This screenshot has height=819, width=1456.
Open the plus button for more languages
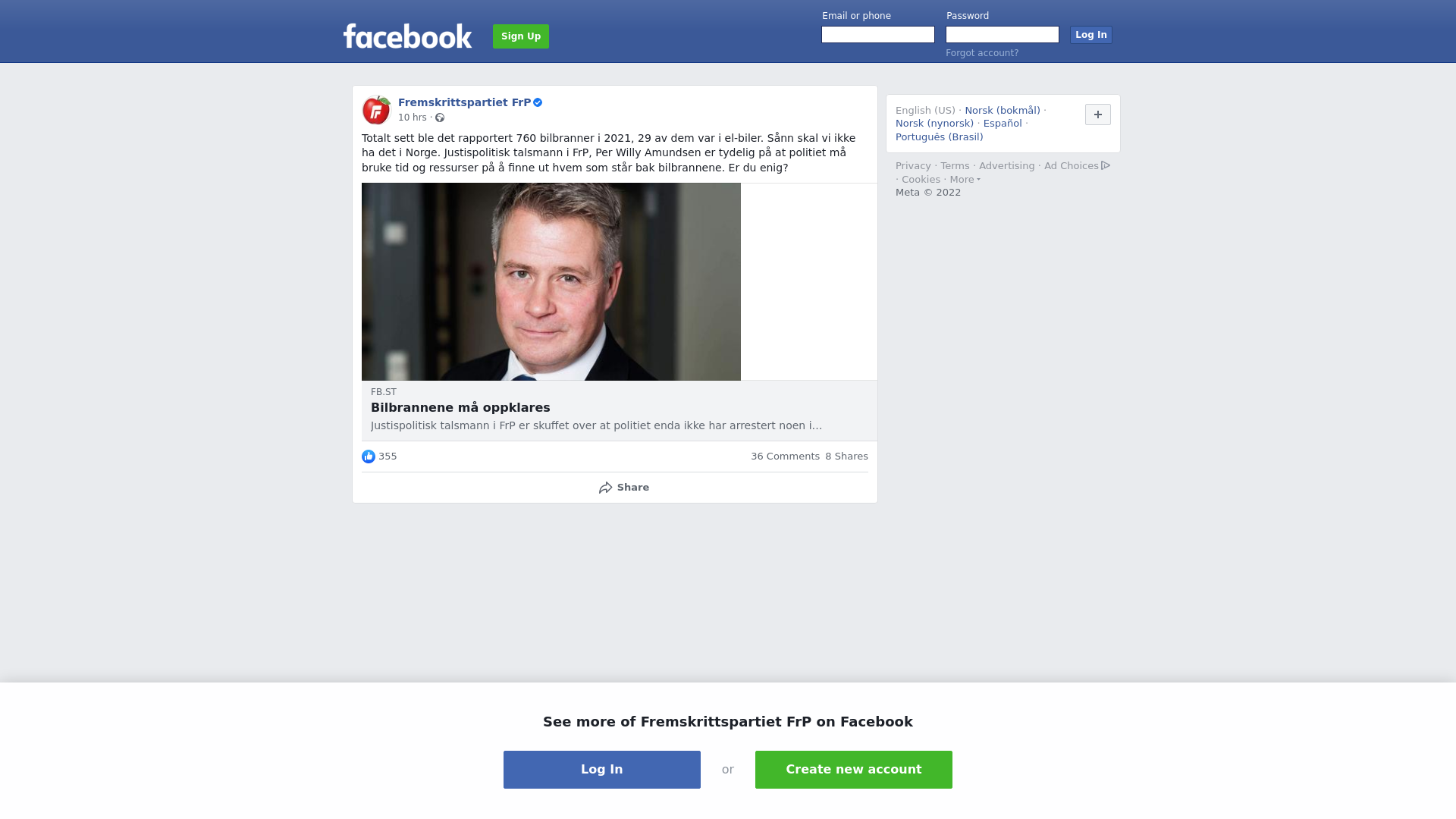coord(1097,115)
